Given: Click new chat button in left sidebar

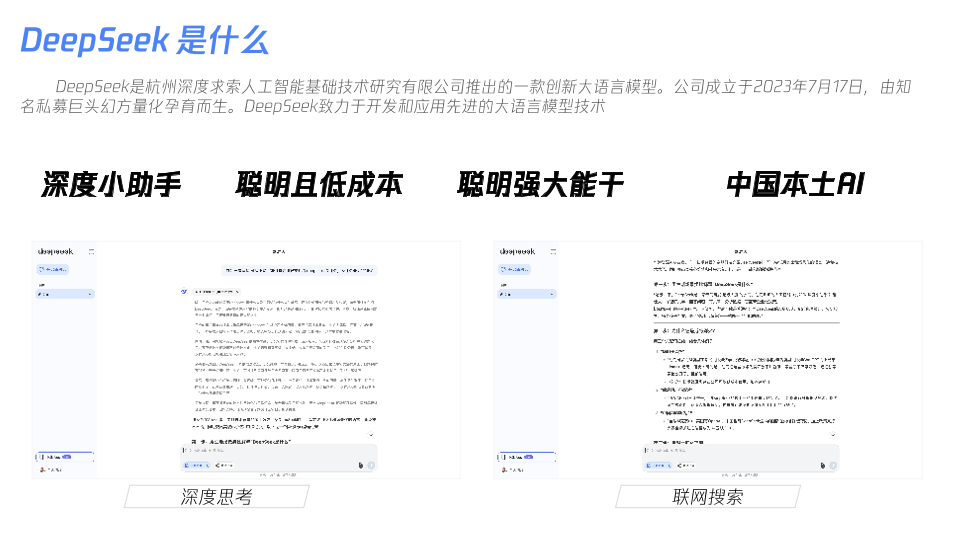Looking at the screenshot, I should pos(53,269).
